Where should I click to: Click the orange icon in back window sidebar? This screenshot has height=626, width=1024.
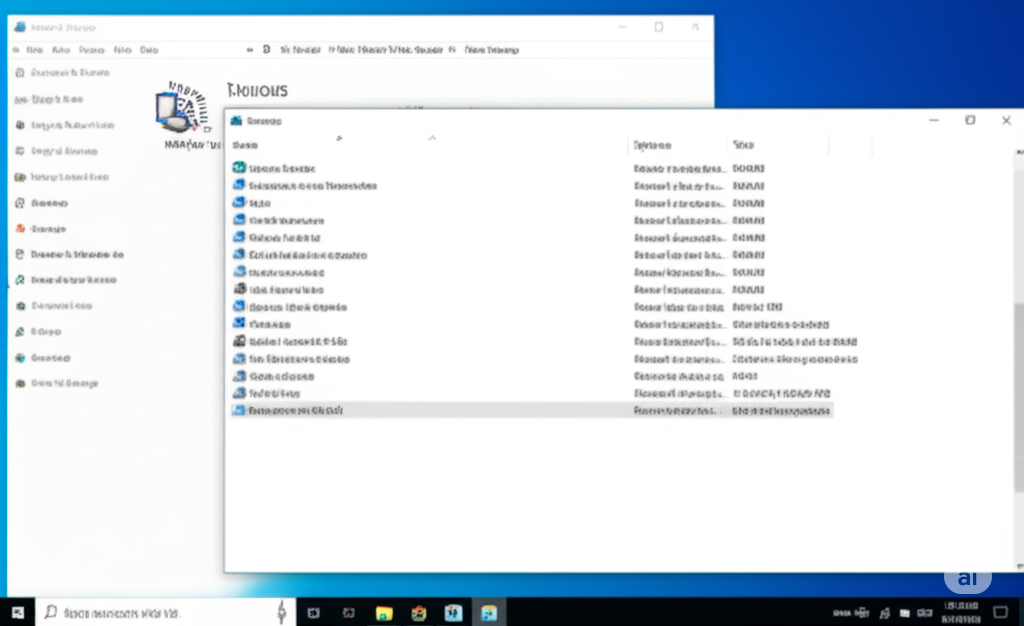[20, 228]
